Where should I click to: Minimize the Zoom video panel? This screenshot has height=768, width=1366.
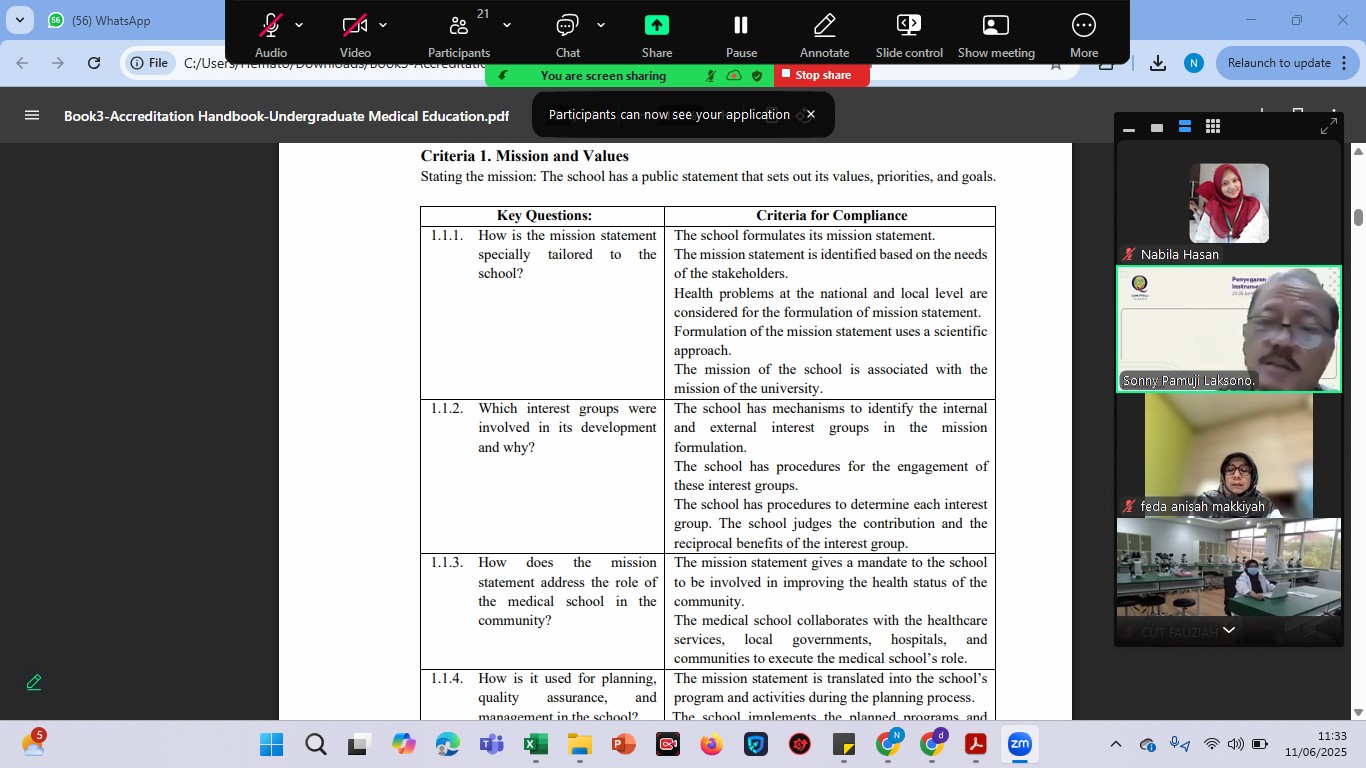pyautogui.click(x=1129, y=127)
